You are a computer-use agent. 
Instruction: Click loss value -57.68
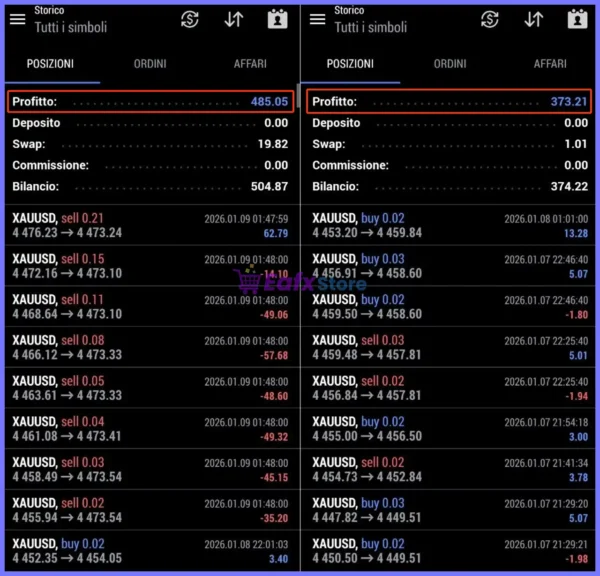274,356
